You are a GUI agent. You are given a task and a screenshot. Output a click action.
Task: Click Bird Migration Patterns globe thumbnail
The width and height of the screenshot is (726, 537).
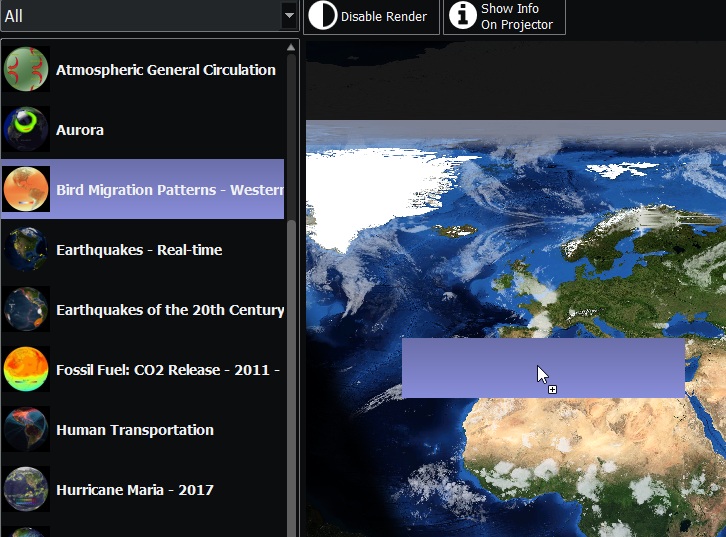pos(26,189)
